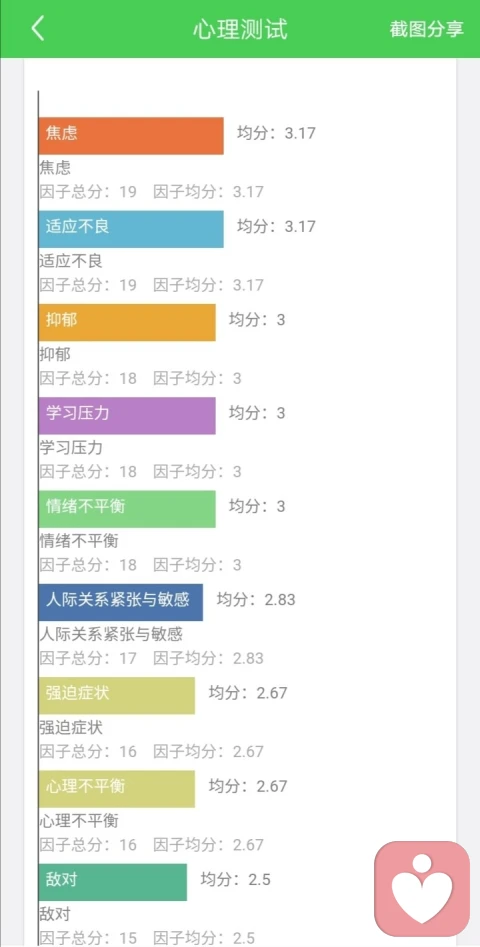Tap the 强迫症状 text below its bar
Image resolution: width=480 pixels, height=947 pixels.
[71, 728]
